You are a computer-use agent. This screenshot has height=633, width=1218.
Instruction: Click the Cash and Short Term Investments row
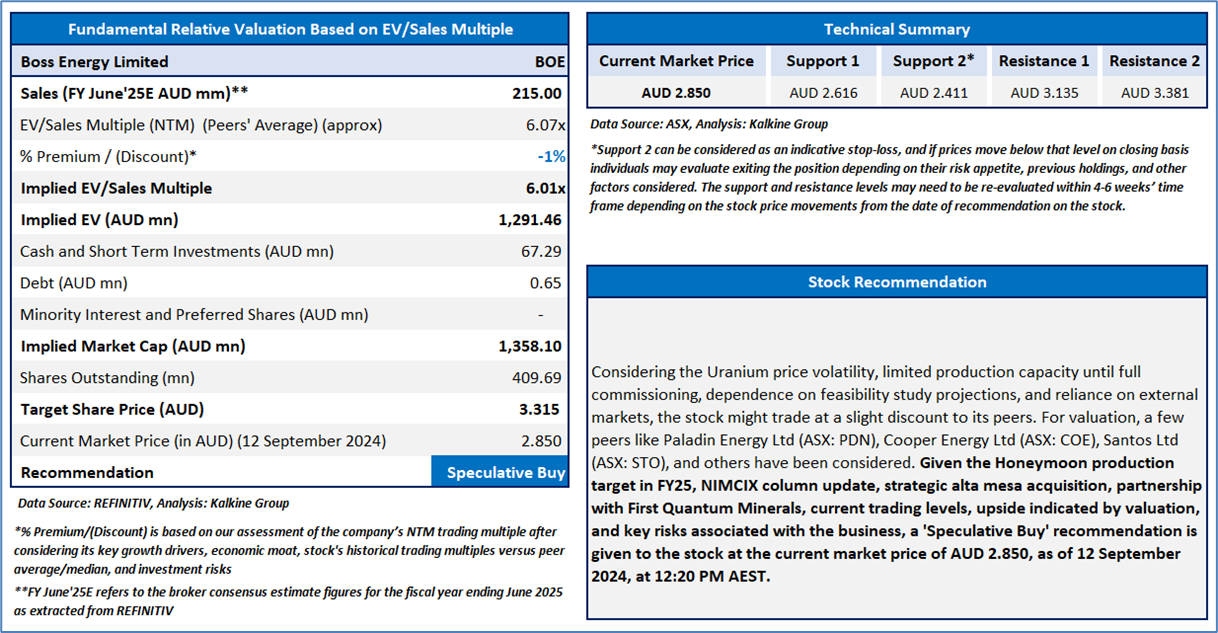289,251
